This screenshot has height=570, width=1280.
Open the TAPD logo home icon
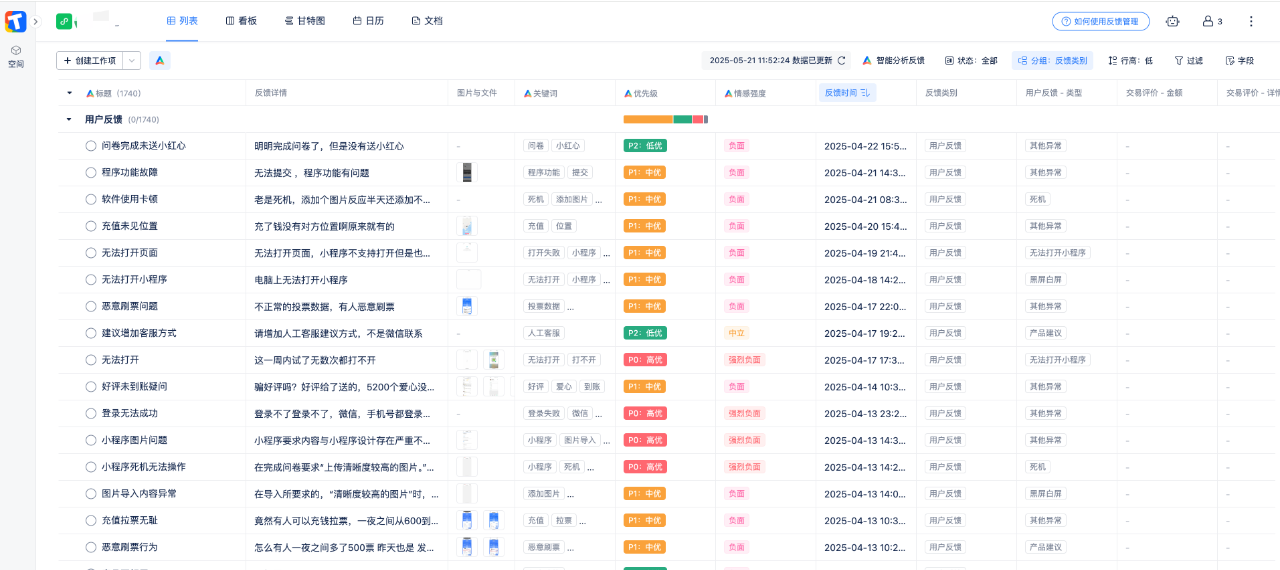[16, 20]
